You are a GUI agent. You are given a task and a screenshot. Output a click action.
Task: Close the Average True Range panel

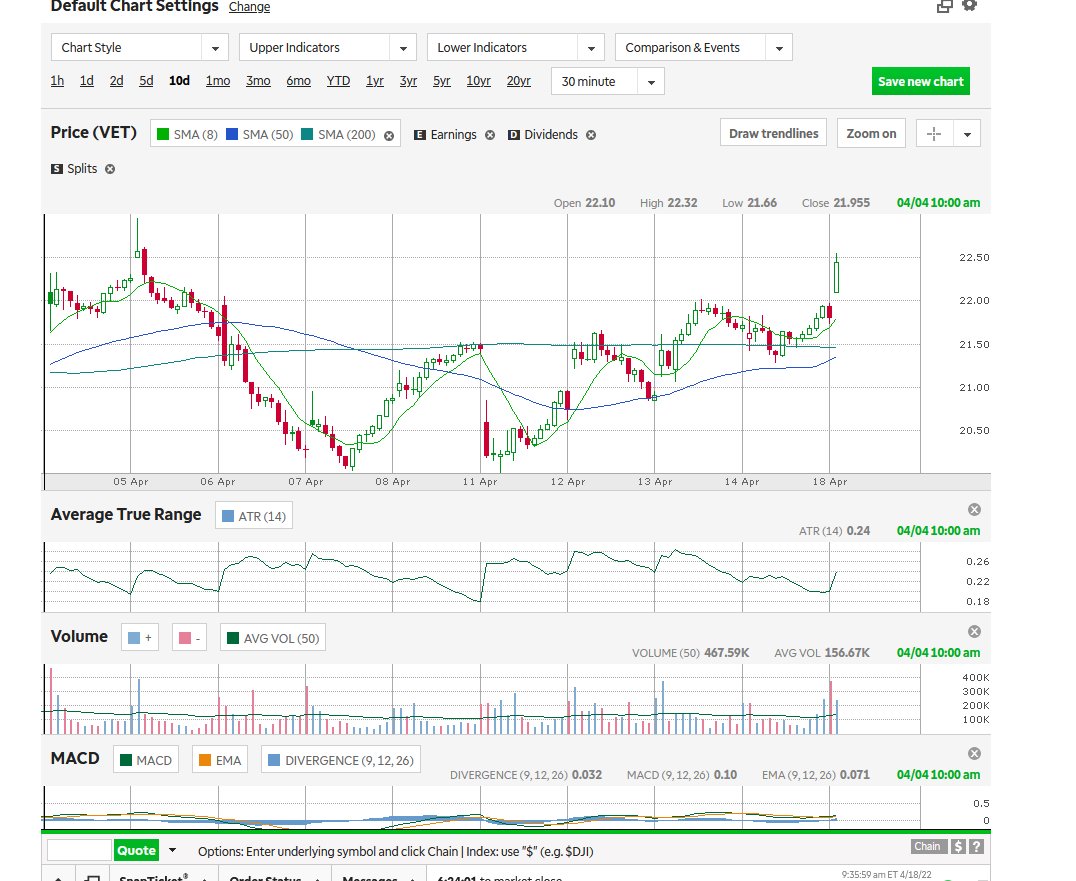(x=974, y=509)
